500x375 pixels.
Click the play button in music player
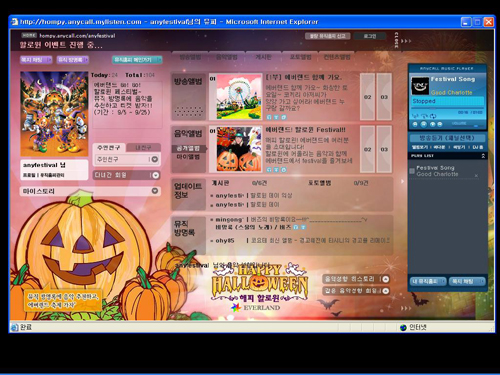423,124
